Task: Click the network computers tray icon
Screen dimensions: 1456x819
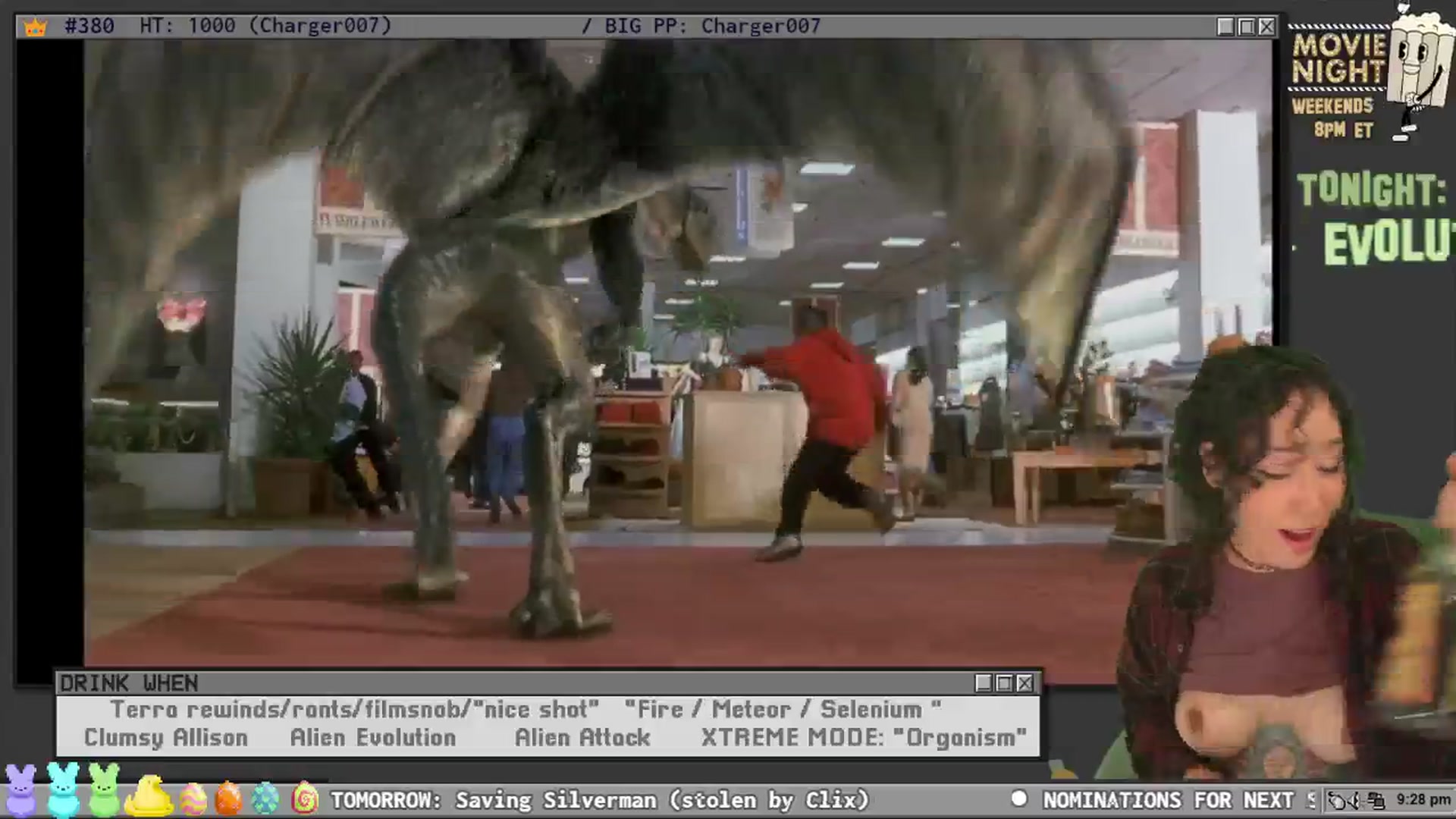Action: (x=1376, y=800)
